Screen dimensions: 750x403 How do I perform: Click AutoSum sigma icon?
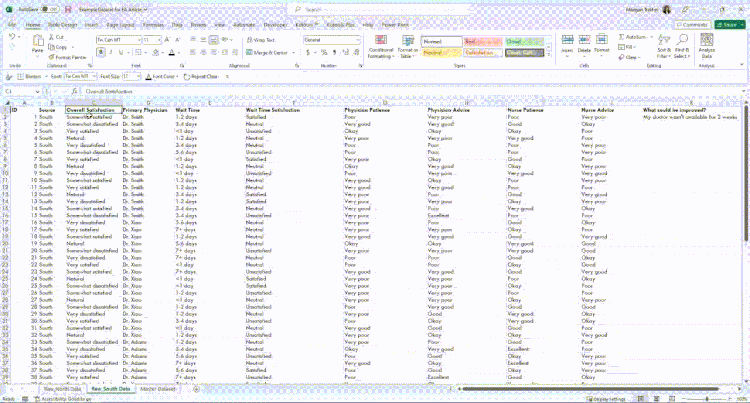pos(621,37)
